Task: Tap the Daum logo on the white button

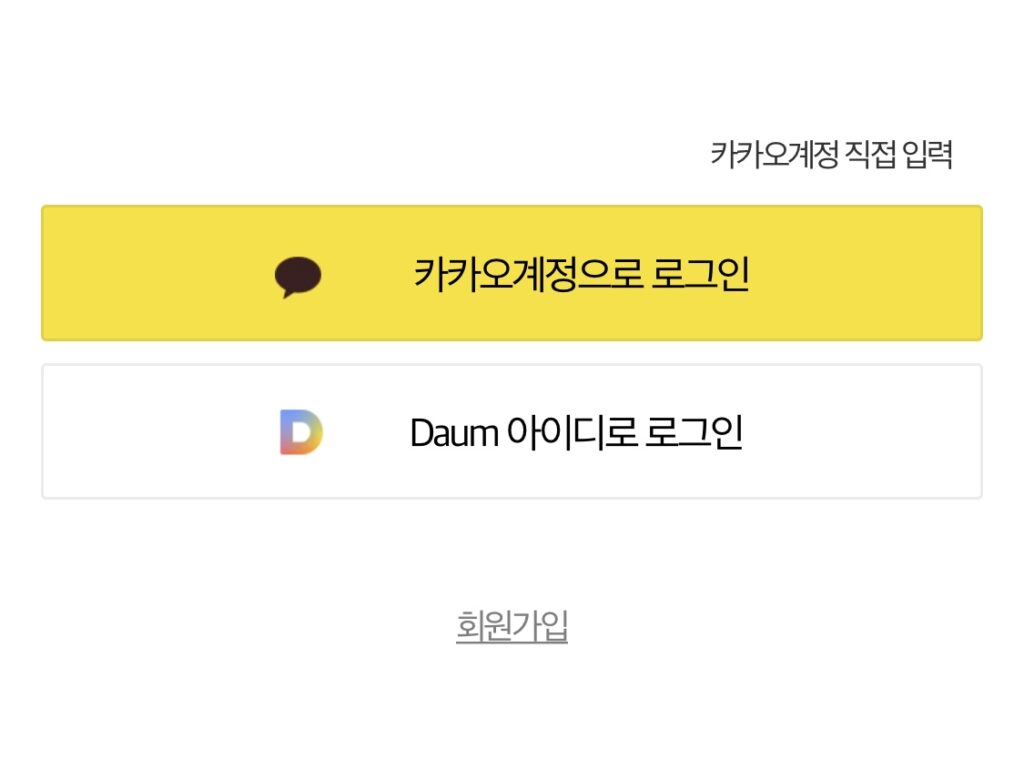Action: [301, 432]
